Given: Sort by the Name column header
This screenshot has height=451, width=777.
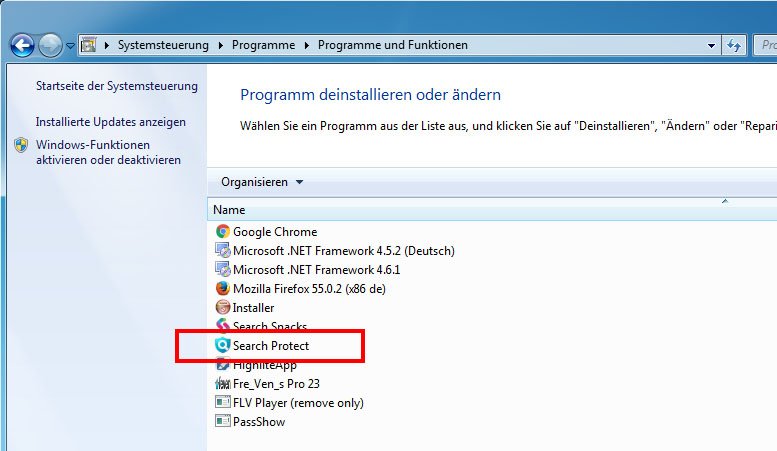Looking at the screenshot, I should 492,210.
